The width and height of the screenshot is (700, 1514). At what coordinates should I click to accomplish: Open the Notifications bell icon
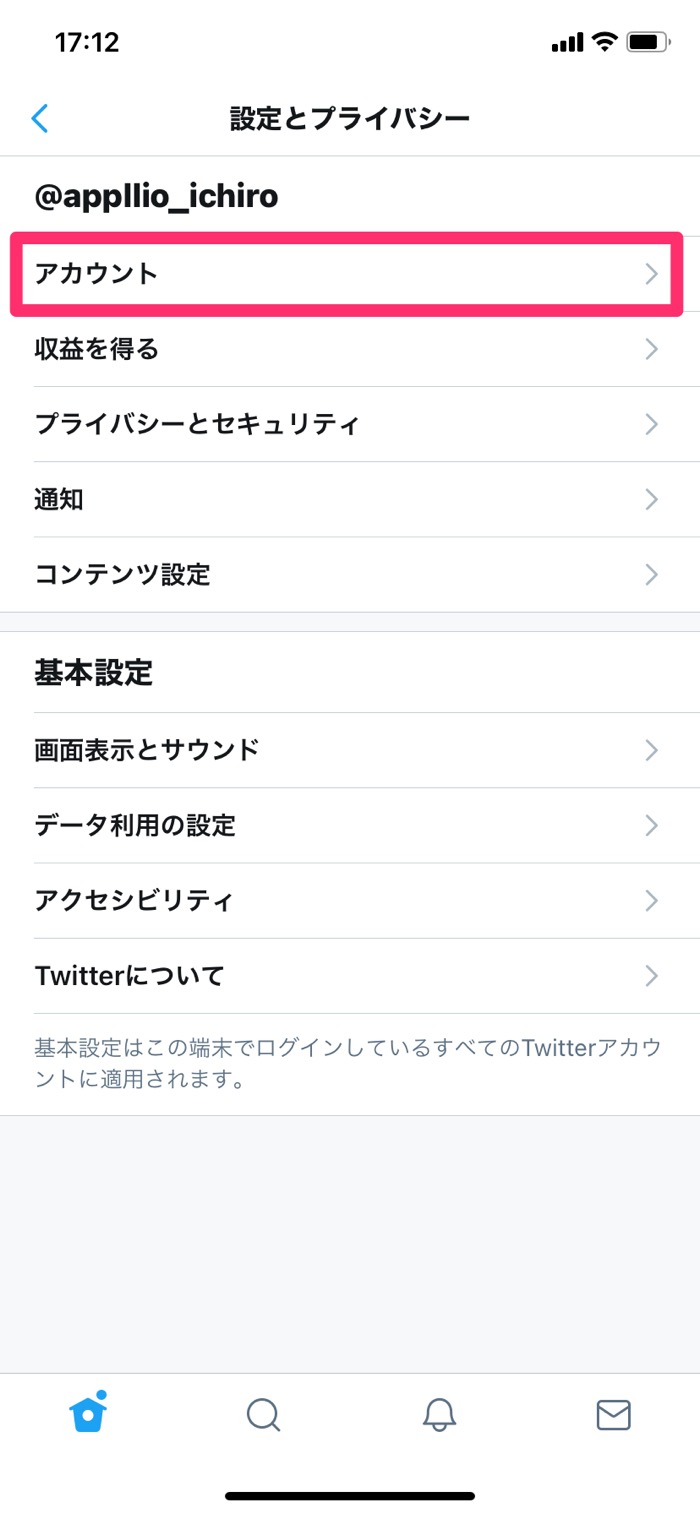tap(438, 1414)
